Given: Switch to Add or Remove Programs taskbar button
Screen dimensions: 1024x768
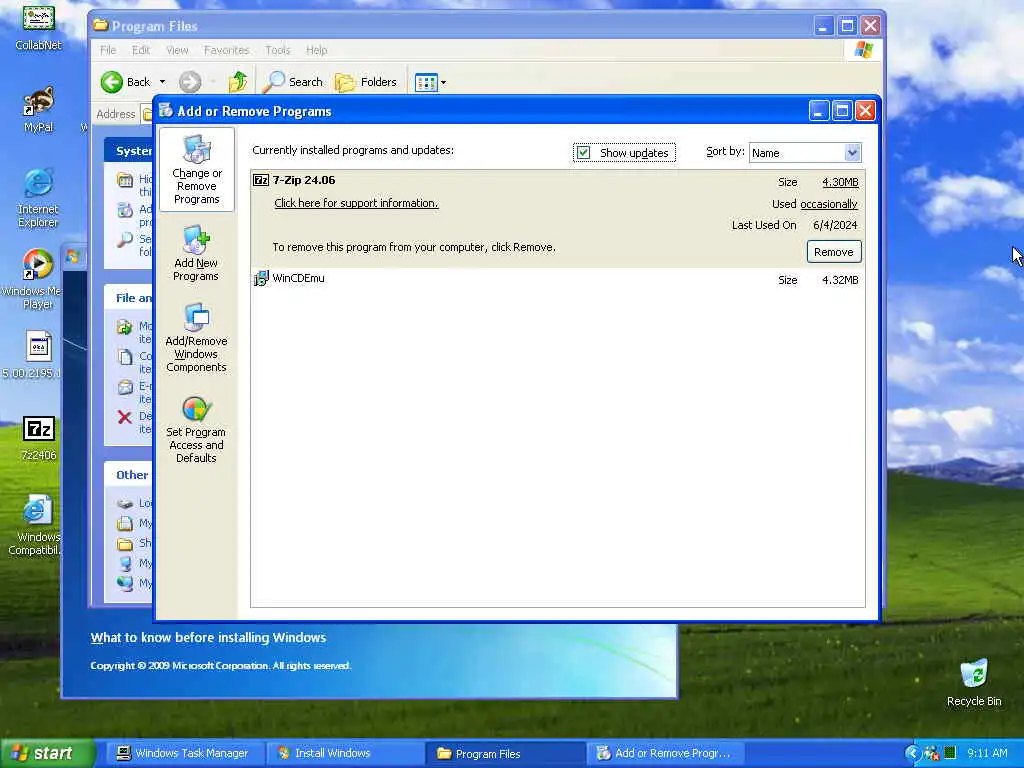Looking at the screenshot, I should tap(664, 754).
